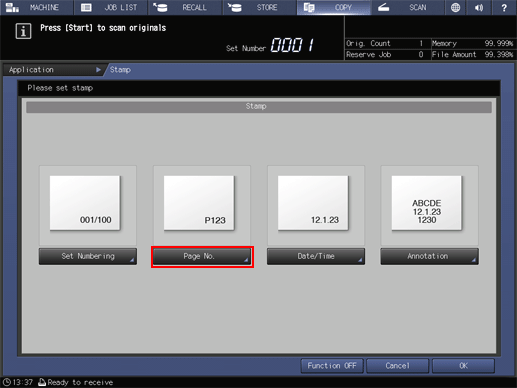
Task: Select the 001/100 set numbering preview
Action: pyautogui.click(x=85, y=203)
